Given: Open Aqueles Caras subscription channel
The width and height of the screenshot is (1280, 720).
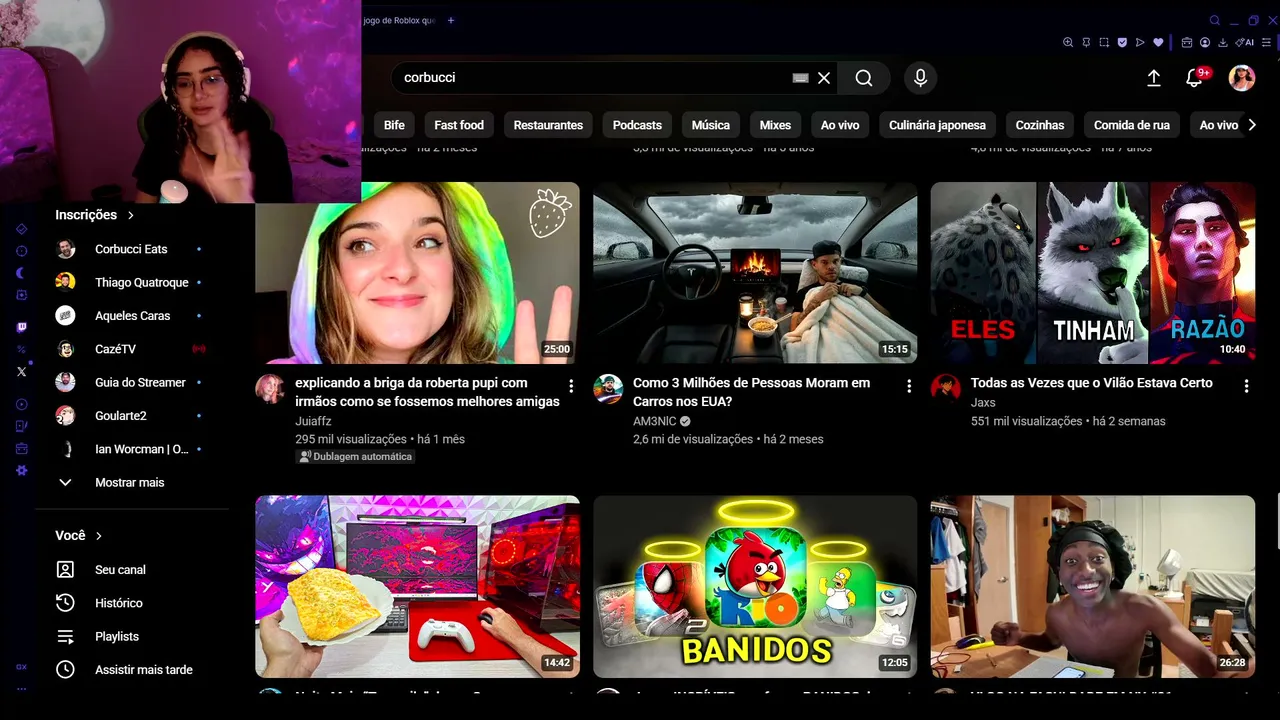Looking at the screenshot, I should [x=132, y=315].
